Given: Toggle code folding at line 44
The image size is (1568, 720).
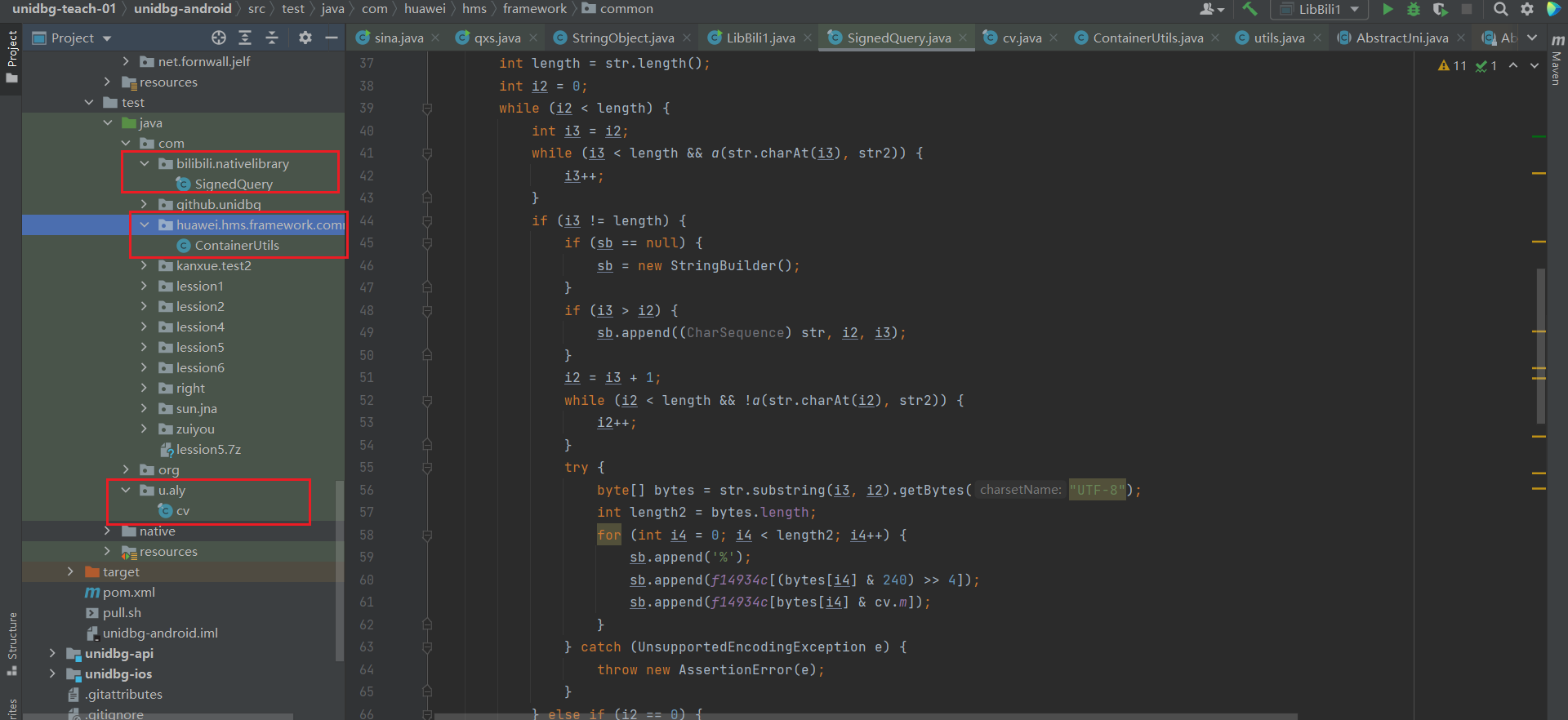Looking at the screenshot, I should tap(427, 220).
